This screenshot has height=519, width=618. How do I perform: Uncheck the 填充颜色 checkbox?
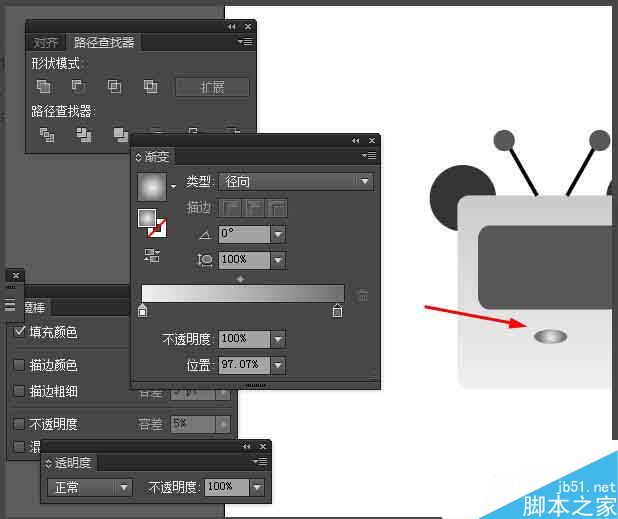tap(19, 332)
